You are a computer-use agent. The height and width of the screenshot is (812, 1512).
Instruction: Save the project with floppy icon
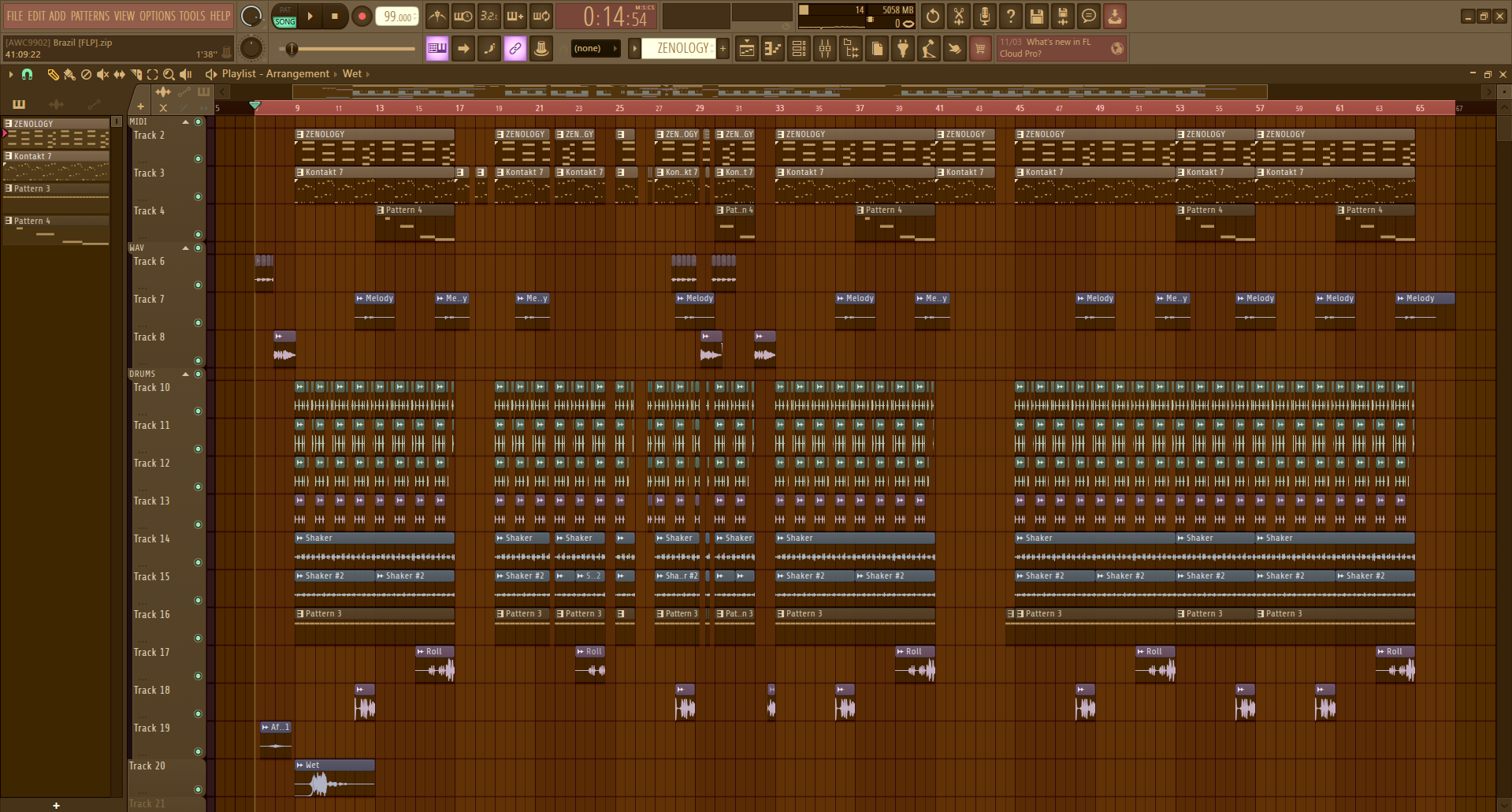tap(1037, 16)
